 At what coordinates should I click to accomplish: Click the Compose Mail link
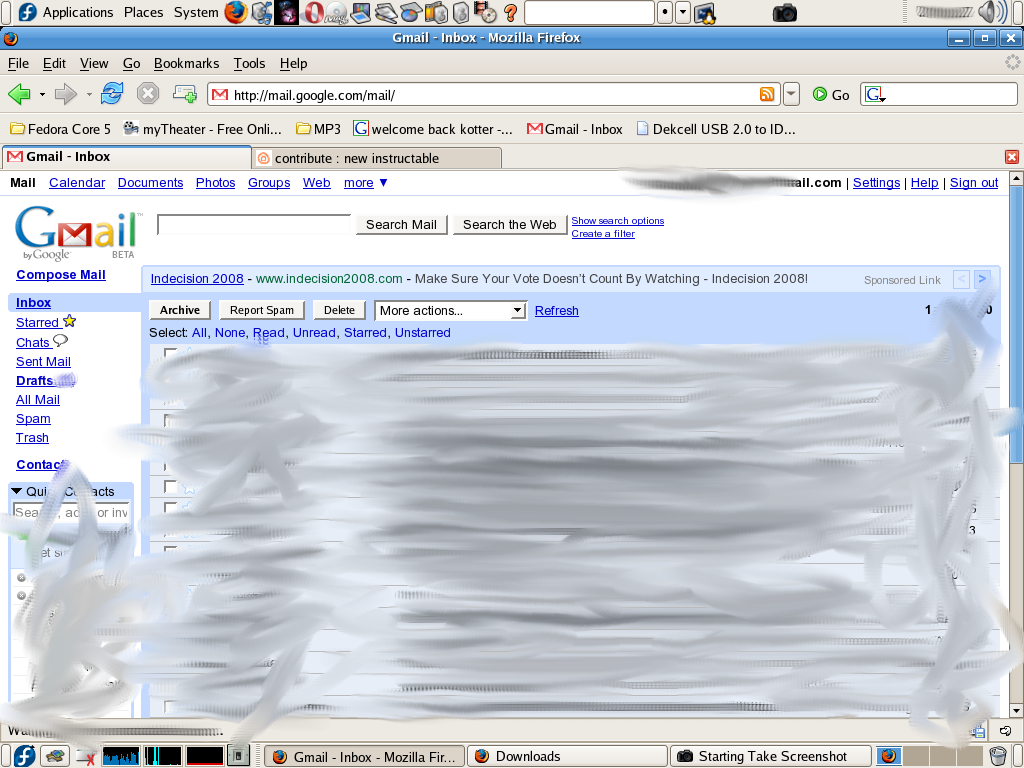61,275
